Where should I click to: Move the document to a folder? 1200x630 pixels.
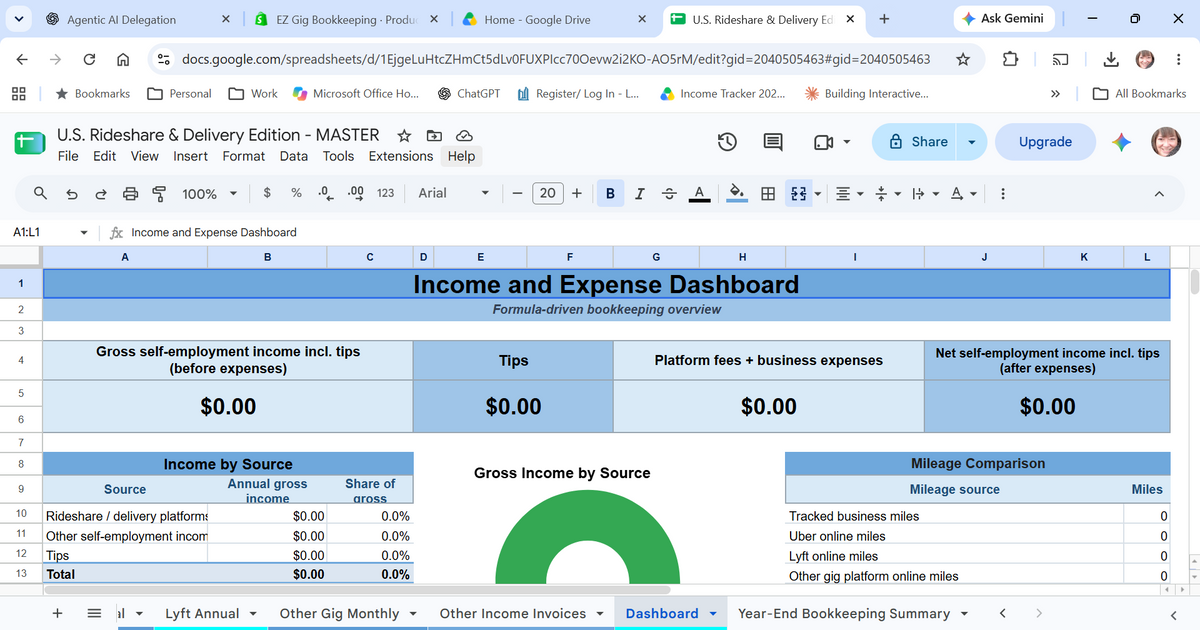(x=434, y=135)
